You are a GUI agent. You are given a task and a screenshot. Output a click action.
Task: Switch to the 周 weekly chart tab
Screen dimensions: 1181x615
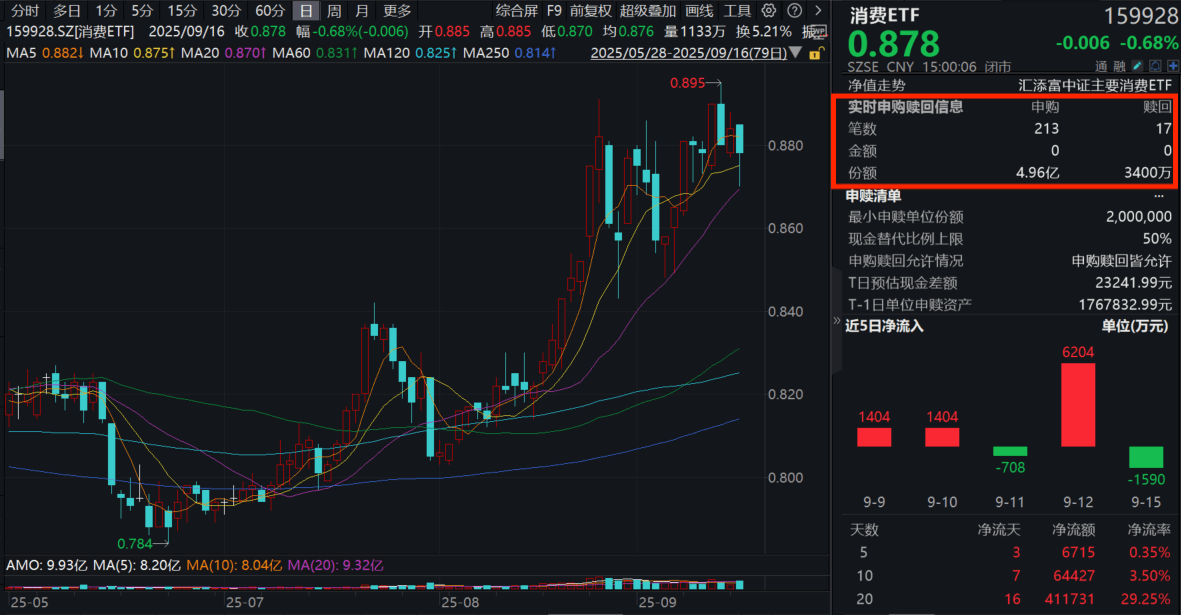click(x=333, y=11)
